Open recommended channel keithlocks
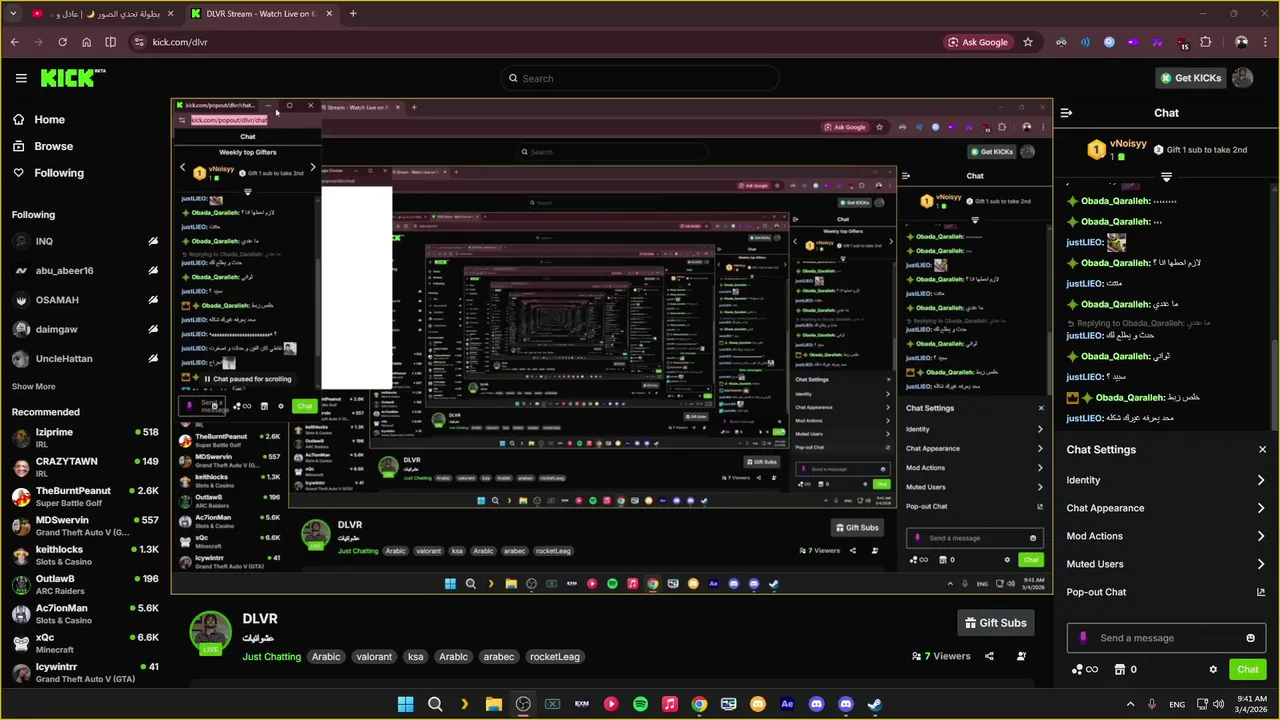1280x720 pixels. pos(85,555)
